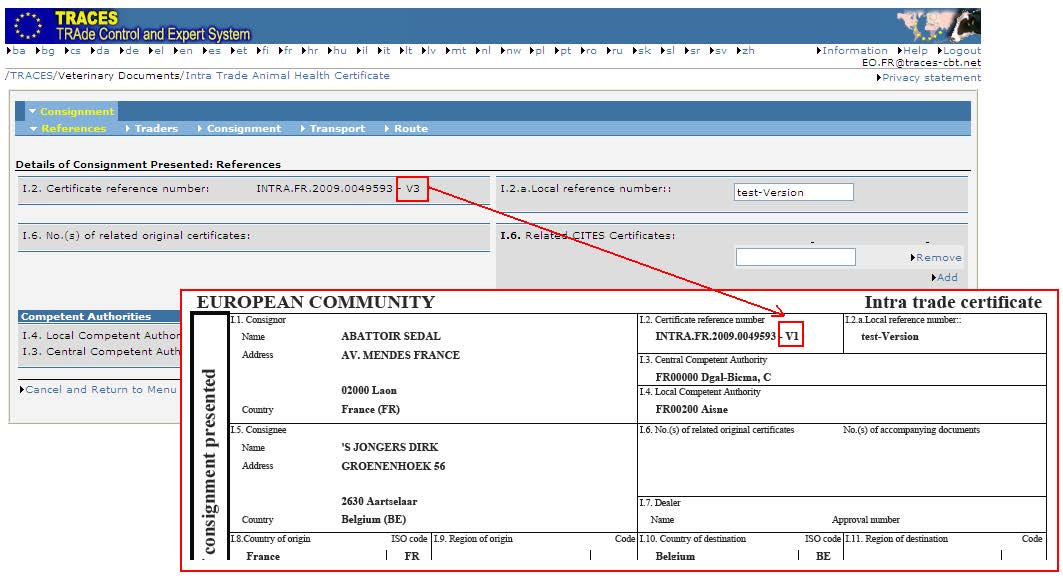This screenshot has height=578, width=1063.
Task: Switch language to English (en)
Action: [x=183, y=51]
